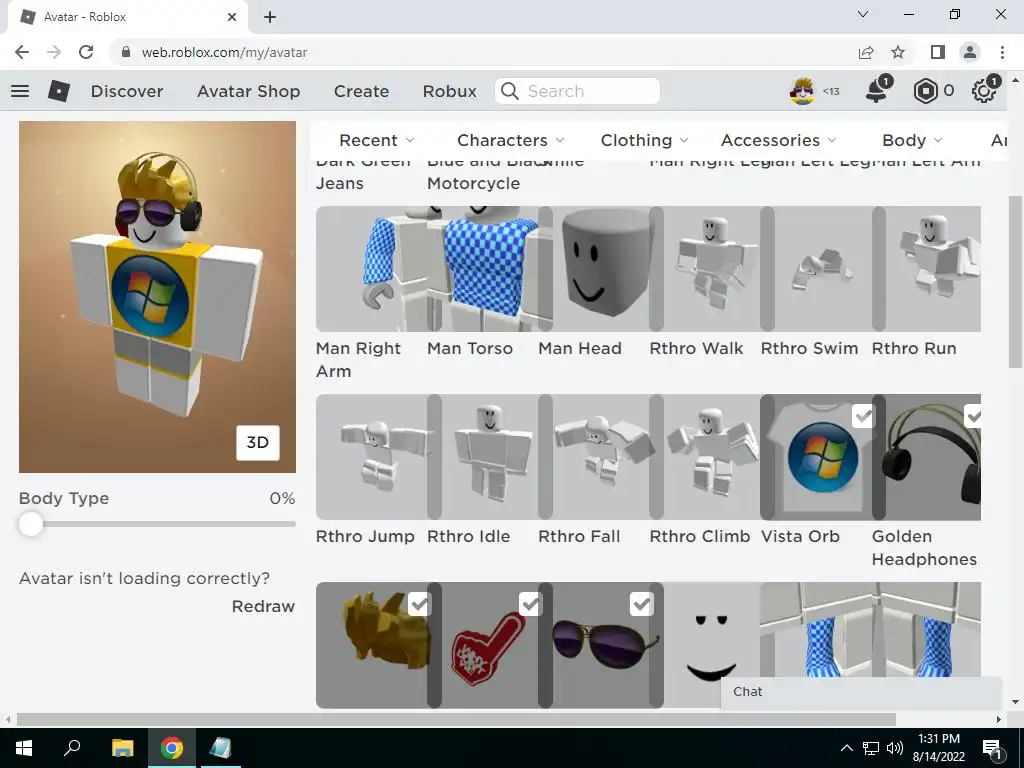Go back to previous page
1024x768 pixels.
[22, 52]
